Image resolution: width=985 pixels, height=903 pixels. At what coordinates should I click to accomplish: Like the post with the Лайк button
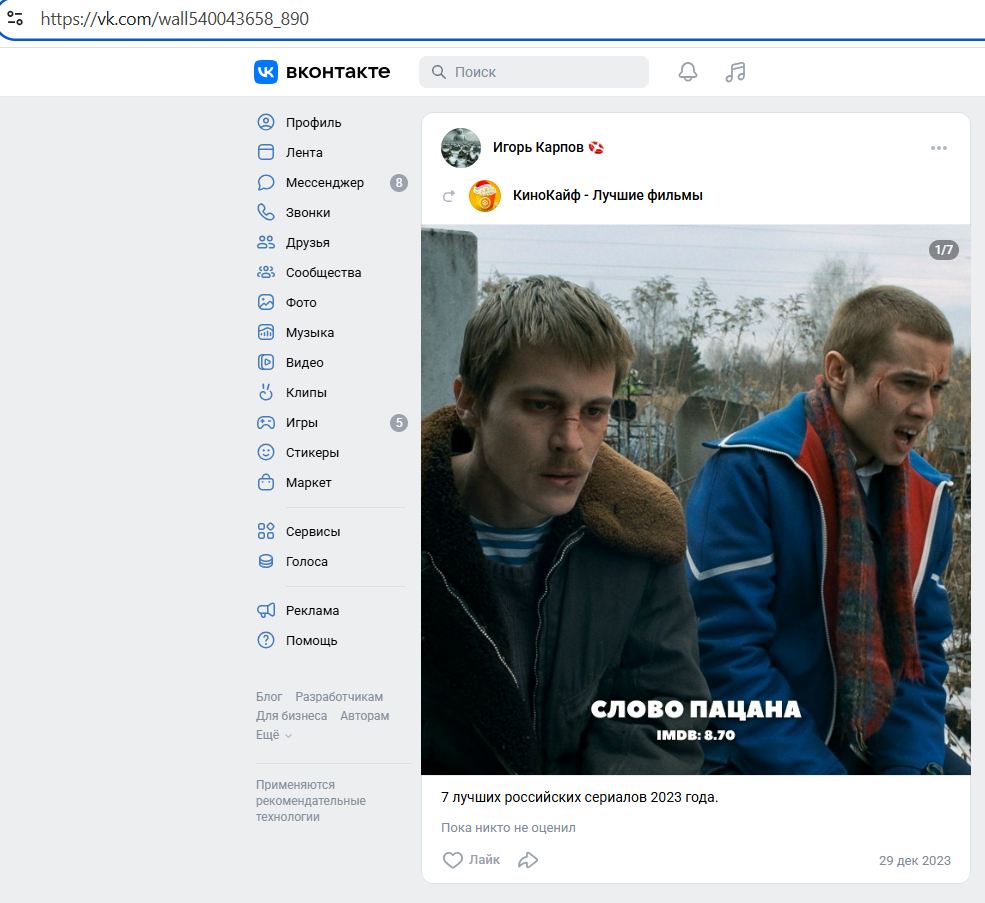point(468,859)
